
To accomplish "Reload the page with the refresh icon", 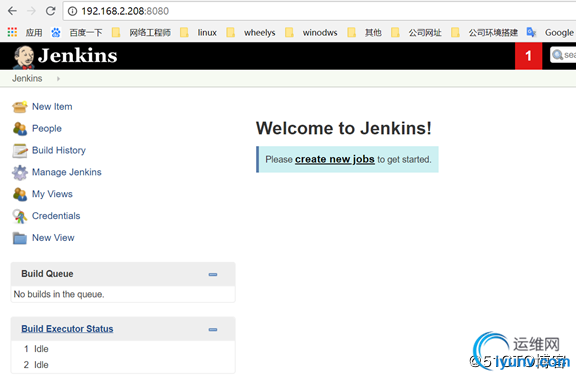I will coord(50,11).
